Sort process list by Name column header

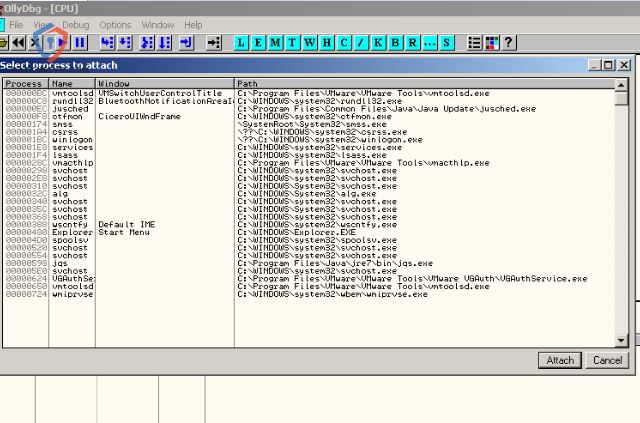point(72,83)
